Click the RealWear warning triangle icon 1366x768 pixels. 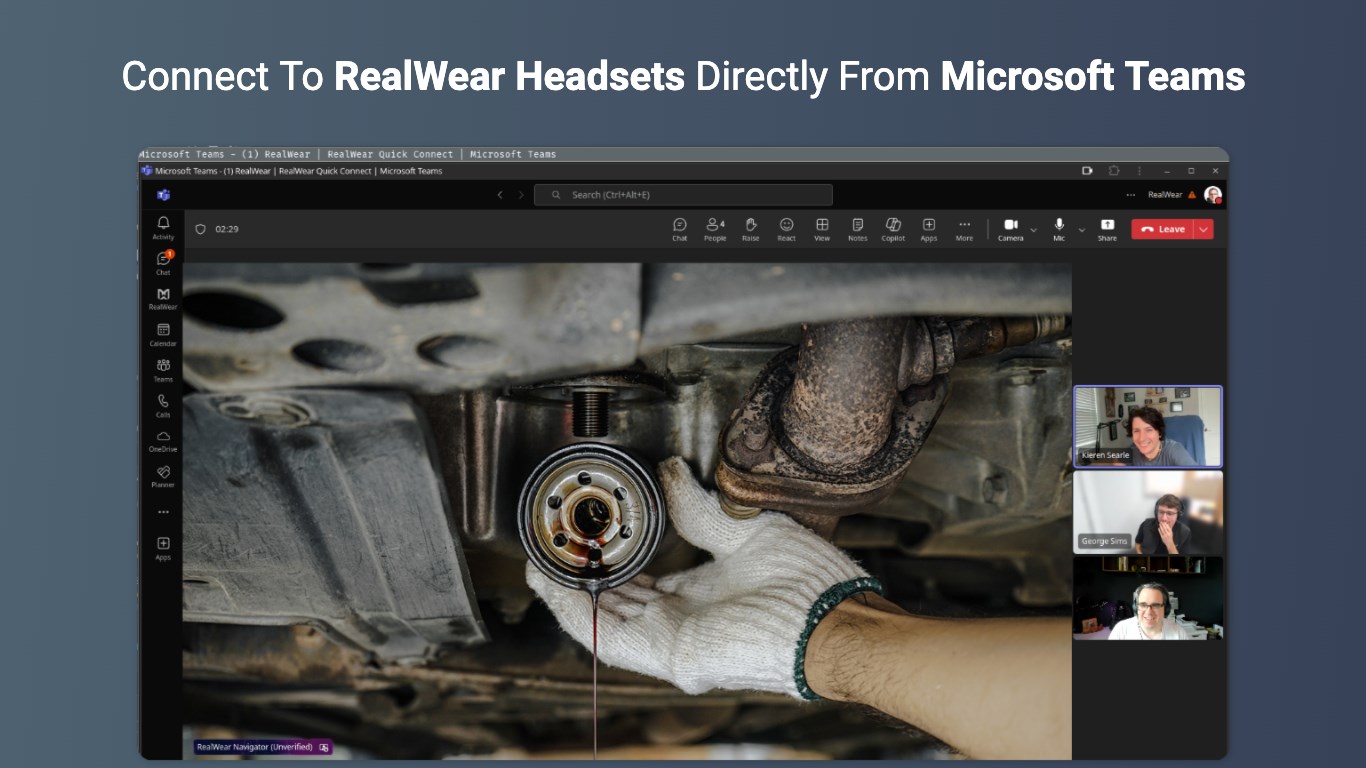pyautogui.click(x=1192, y=195)
